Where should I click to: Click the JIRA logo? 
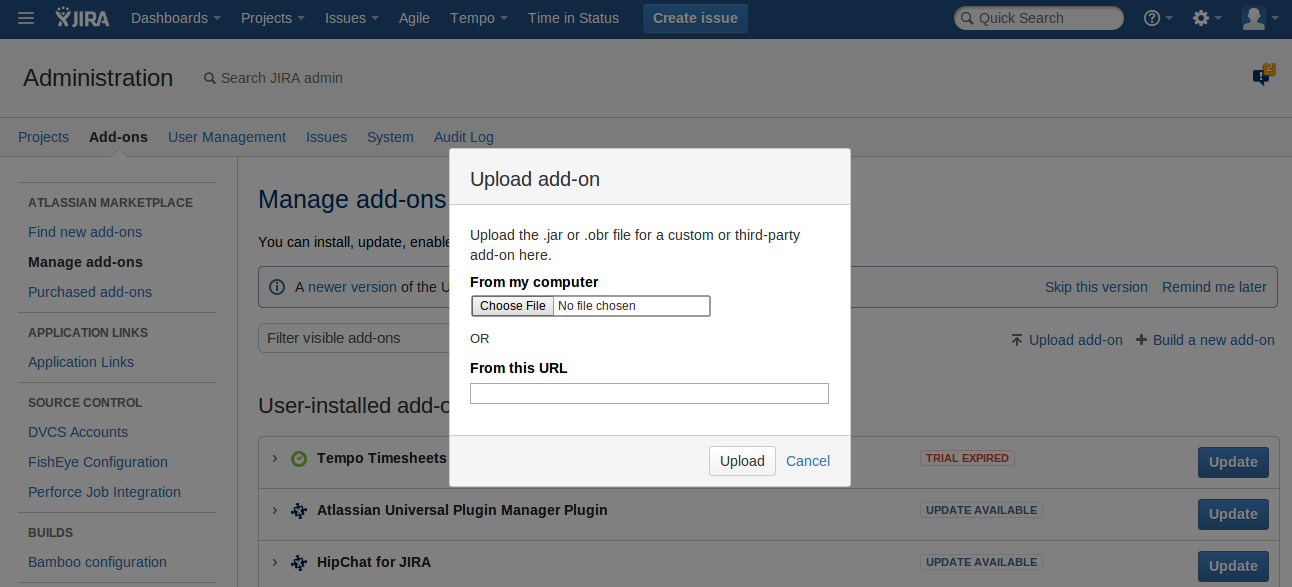coord(83,18)
